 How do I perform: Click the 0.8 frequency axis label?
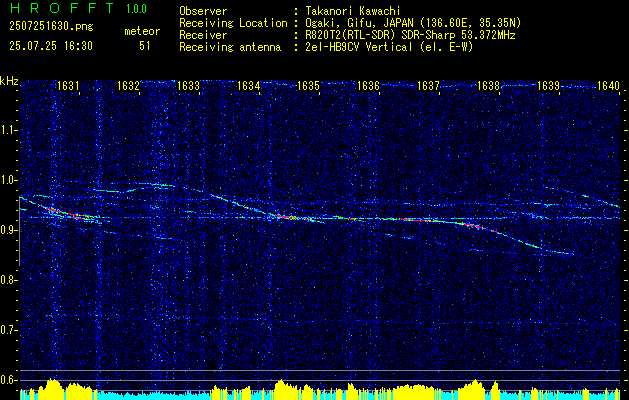[9, 280]
